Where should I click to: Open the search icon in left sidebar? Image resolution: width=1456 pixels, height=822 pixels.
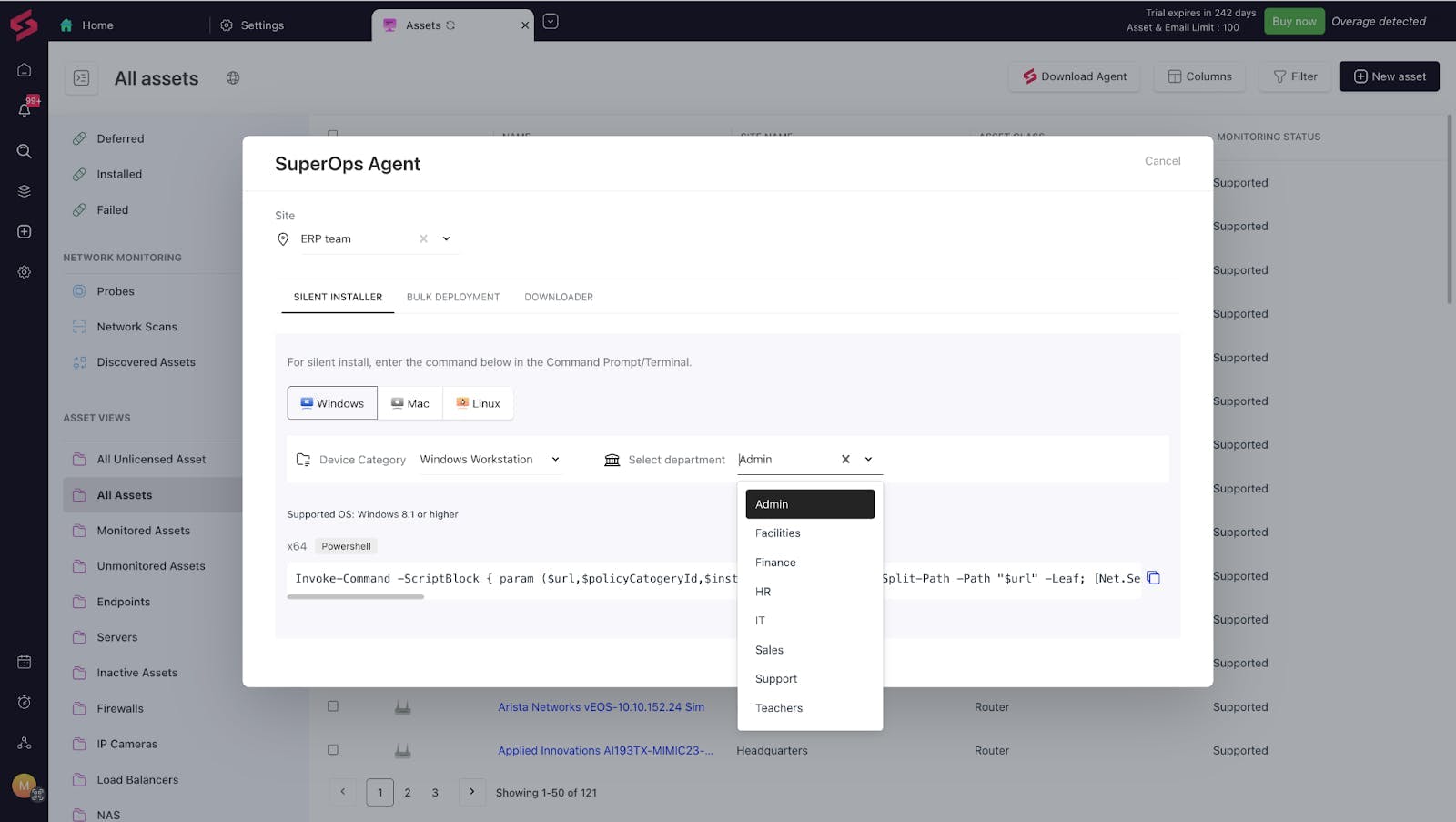(x=25, y=151)
